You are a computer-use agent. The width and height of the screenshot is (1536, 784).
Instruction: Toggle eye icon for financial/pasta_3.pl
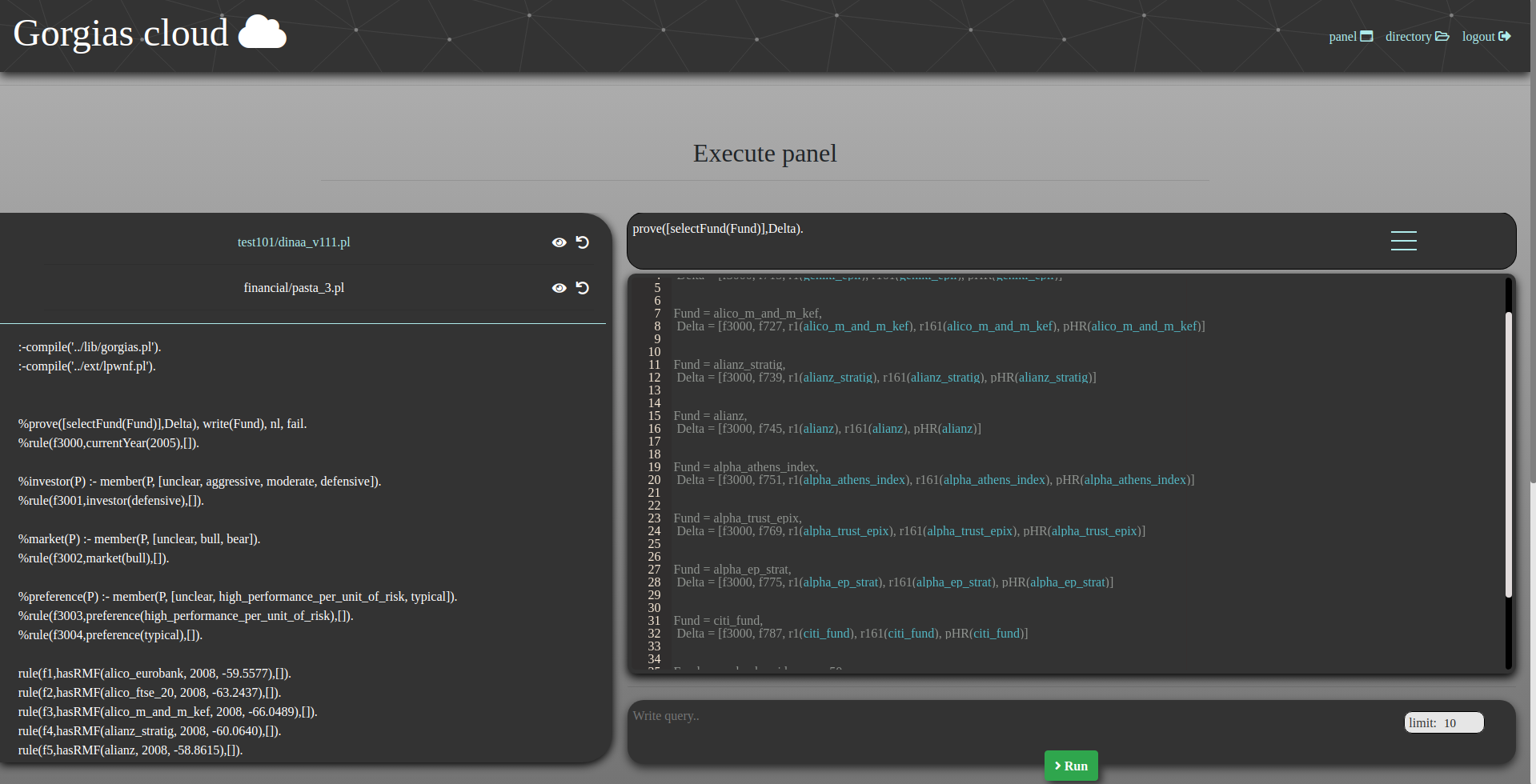click(559, 288)
